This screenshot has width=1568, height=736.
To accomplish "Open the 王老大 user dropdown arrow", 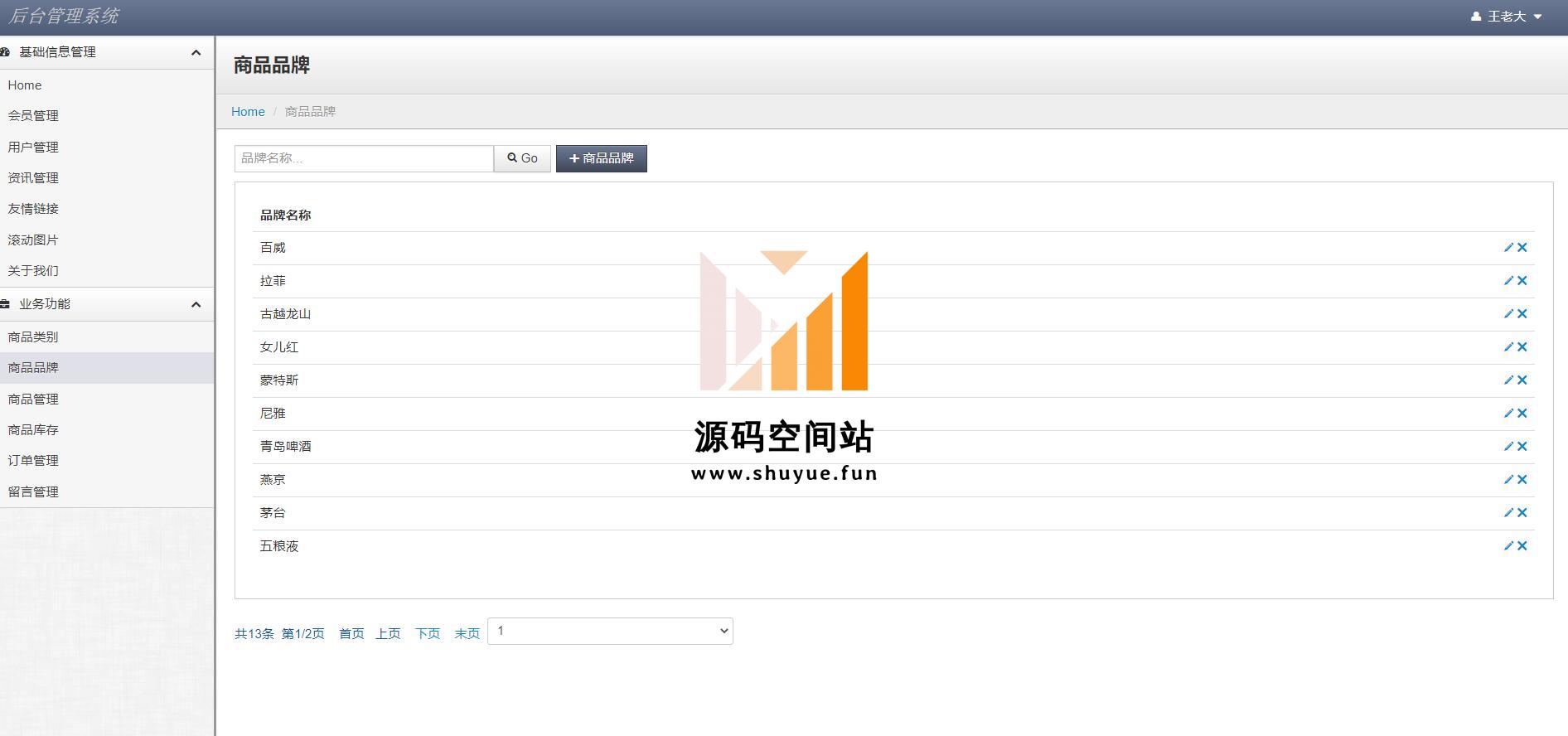I will (x=1538, y=17).
